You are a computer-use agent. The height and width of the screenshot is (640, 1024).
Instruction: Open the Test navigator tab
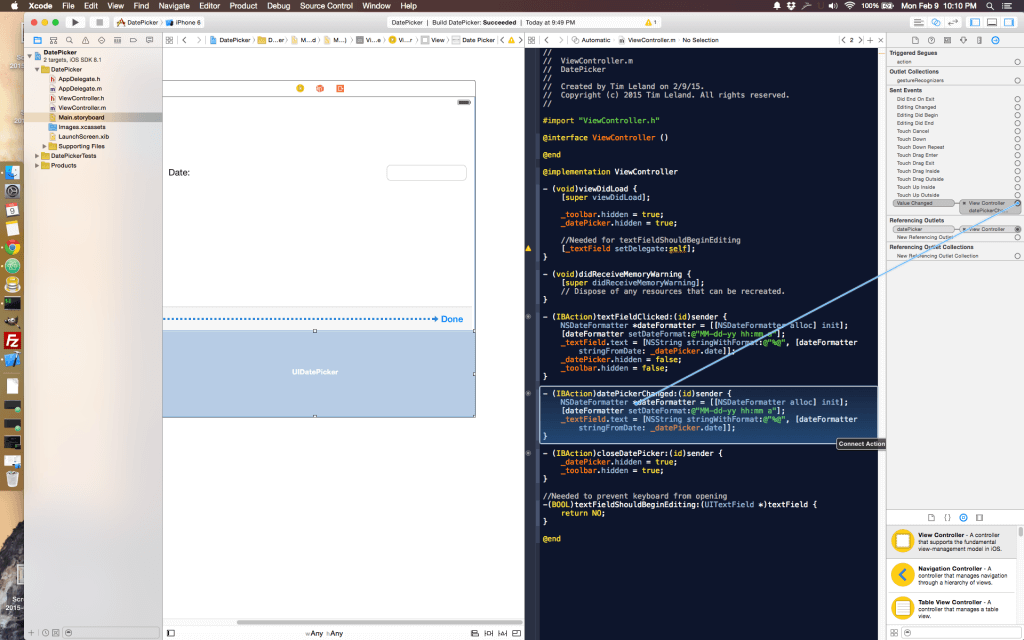tap(101, 40)
